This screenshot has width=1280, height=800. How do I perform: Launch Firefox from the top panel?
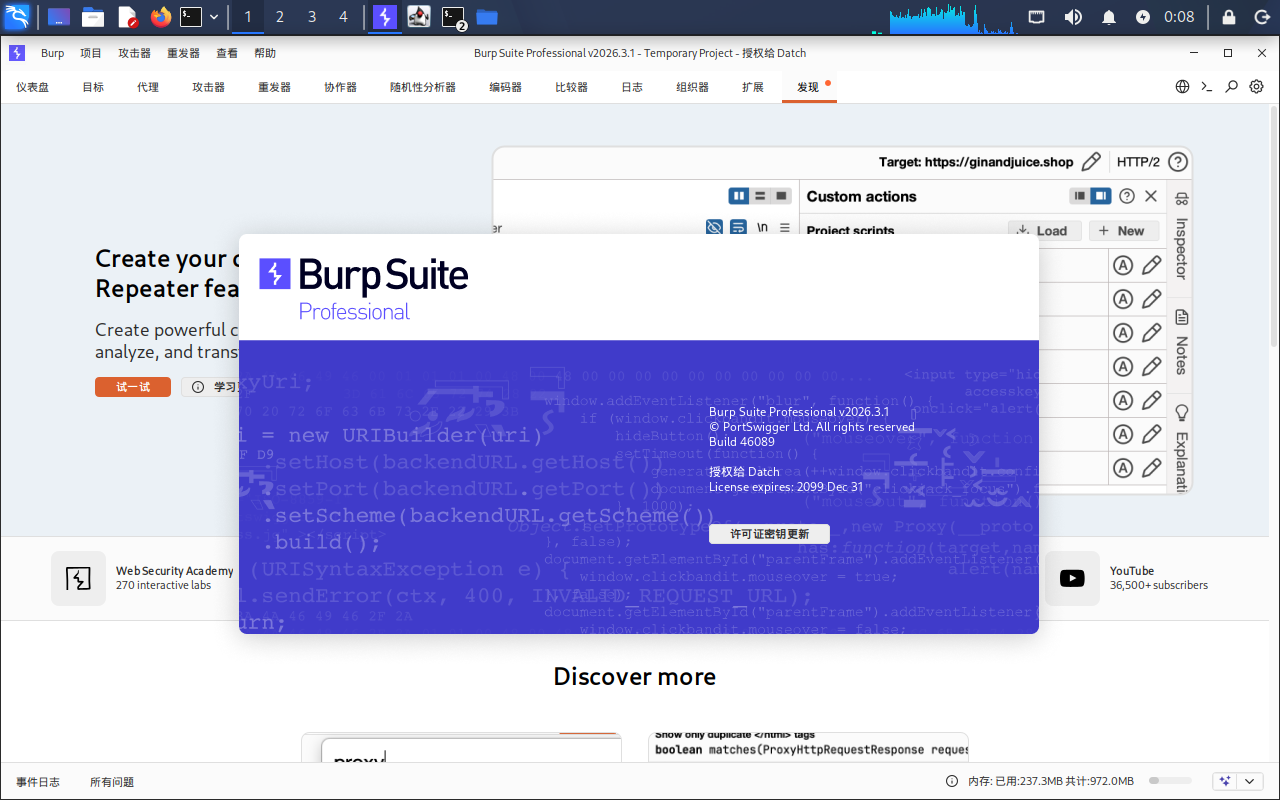(x=160, y=16)
